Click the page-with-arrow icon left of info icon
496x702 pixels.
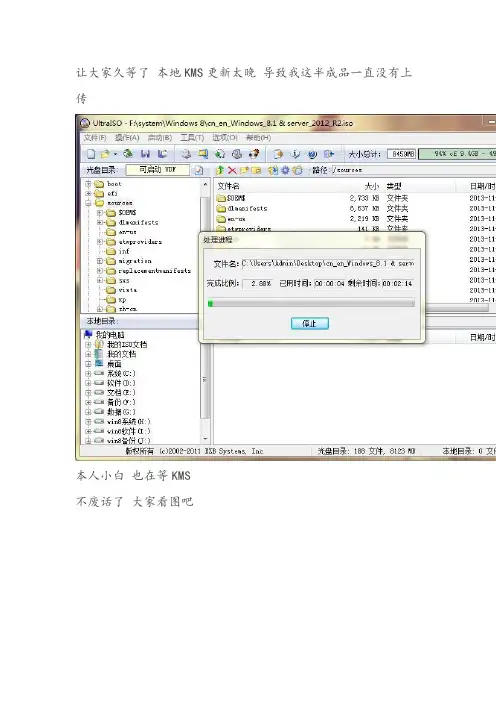click(x=278, y=154)
